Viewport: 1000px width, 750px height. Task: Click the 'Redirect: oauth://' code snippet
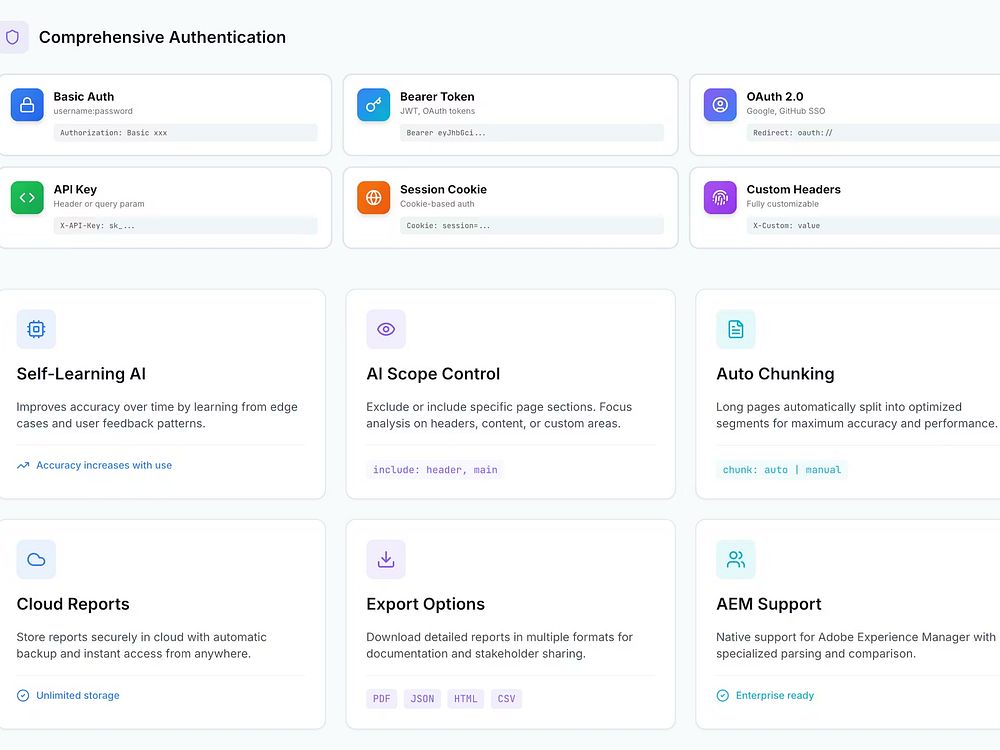click(x=873, y=133)
